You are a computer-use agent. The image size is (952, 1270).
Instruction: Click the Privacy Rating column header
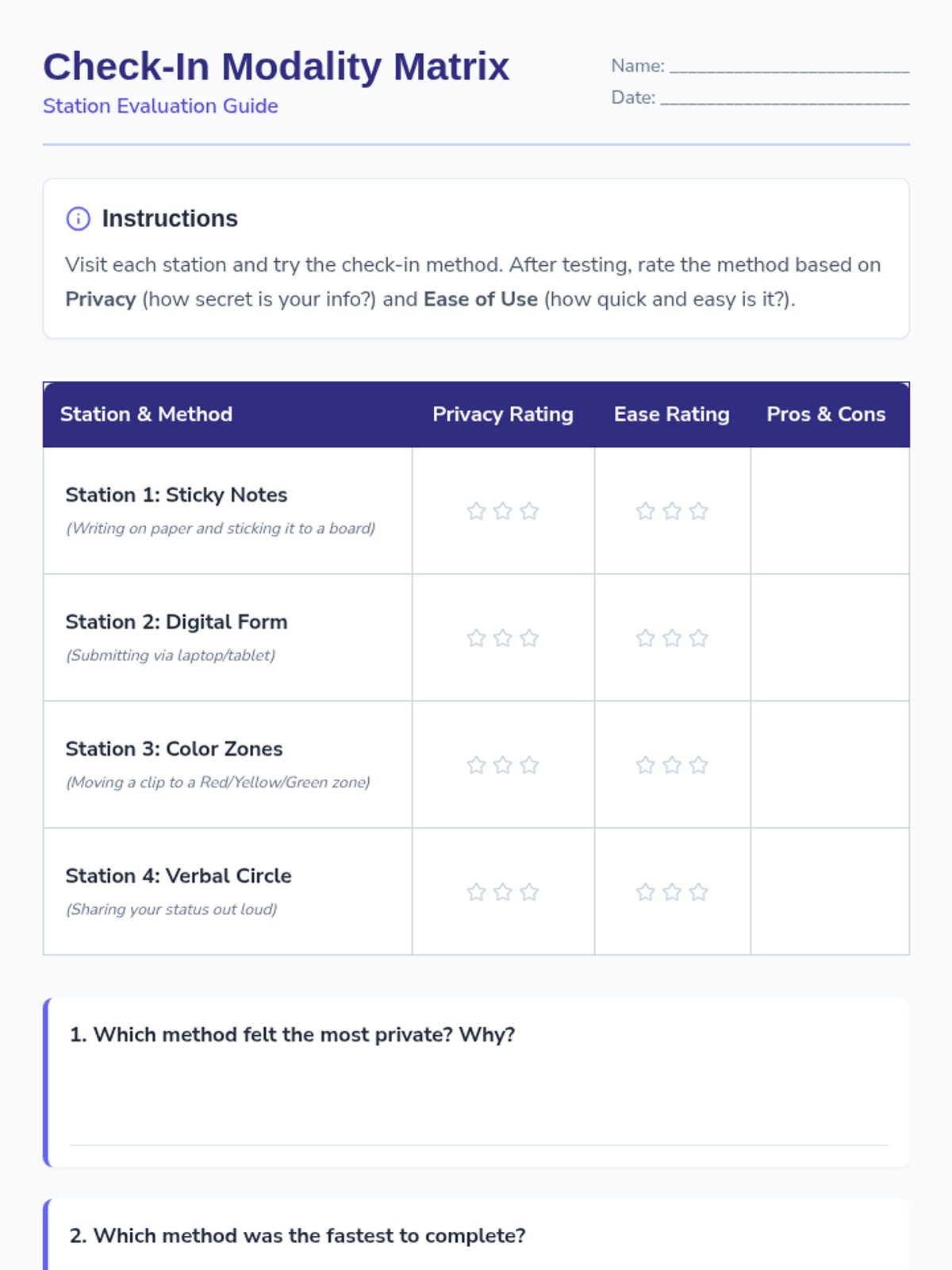(x=503, y=414)
